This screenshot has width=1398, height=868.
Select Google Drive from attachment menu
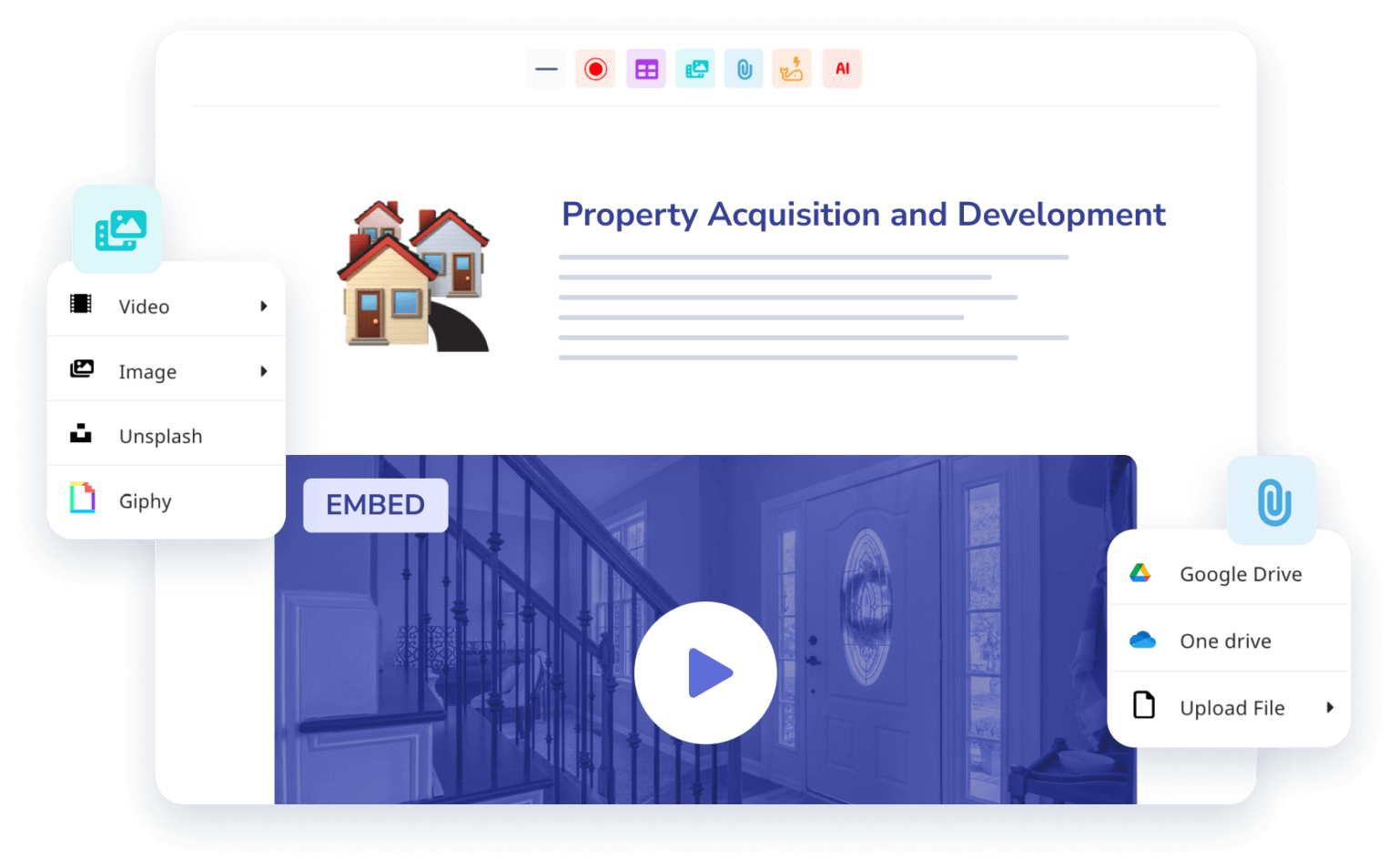tap(1240, 574)
